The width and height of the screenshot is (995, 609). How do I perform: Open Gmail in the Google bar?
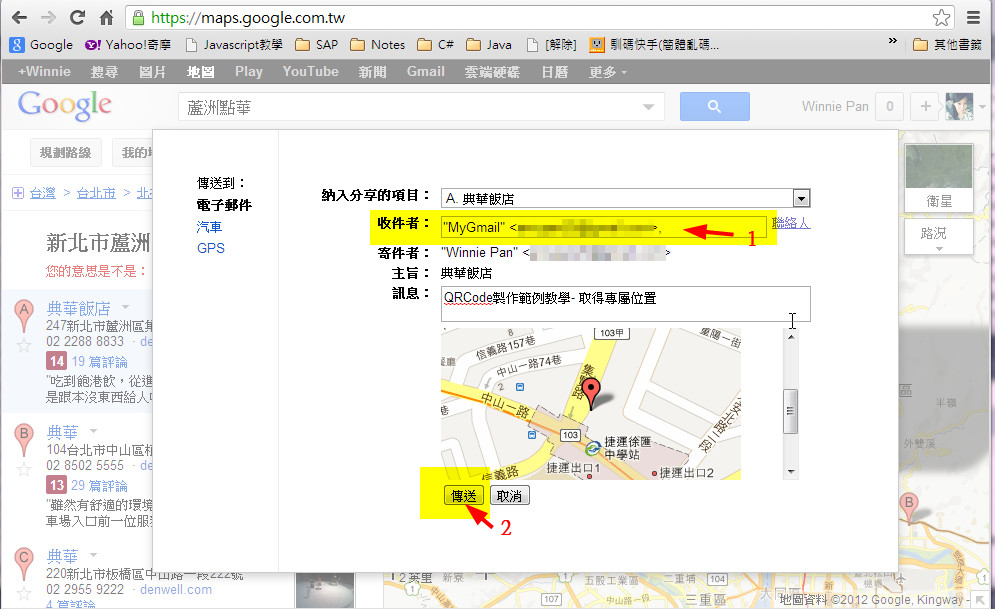[x=425, y=72]
